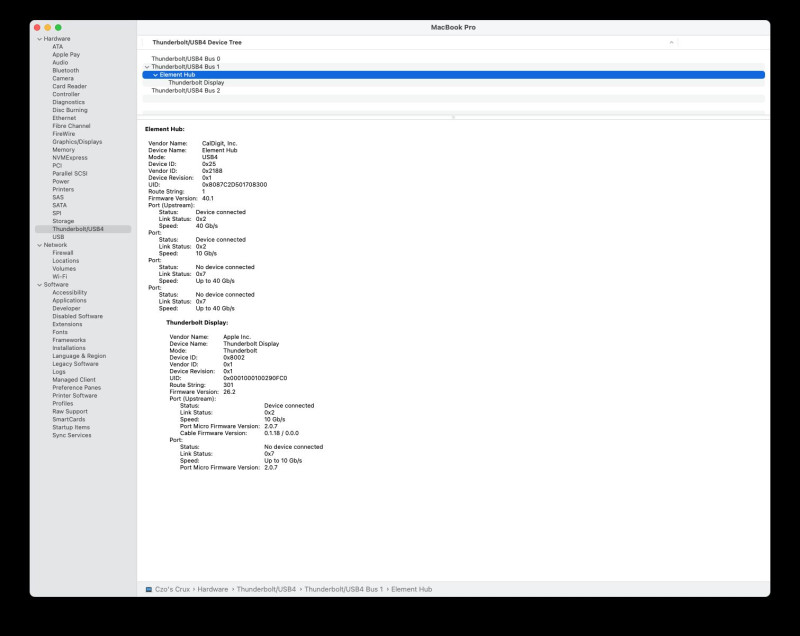Select Parallel SCSI in the sidebar
The height and width of the screenshot is (636, 800).
point(70,173)
